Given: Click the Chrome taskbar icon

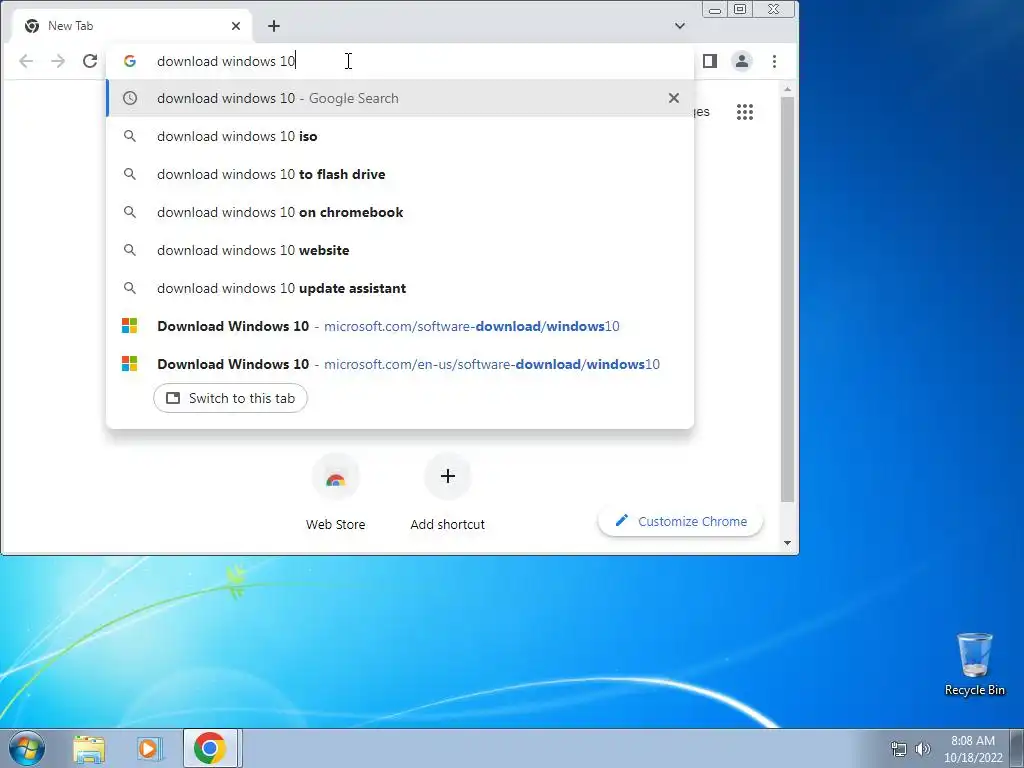Looking at the screenshot, I should [210, 748].
